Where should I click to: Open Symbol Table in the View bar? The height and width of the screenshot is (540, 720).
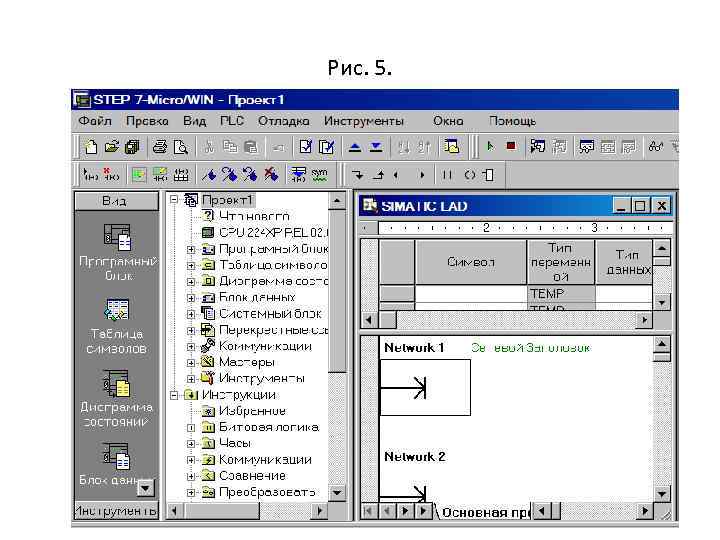pyautogui.click(x=117, y=326)
